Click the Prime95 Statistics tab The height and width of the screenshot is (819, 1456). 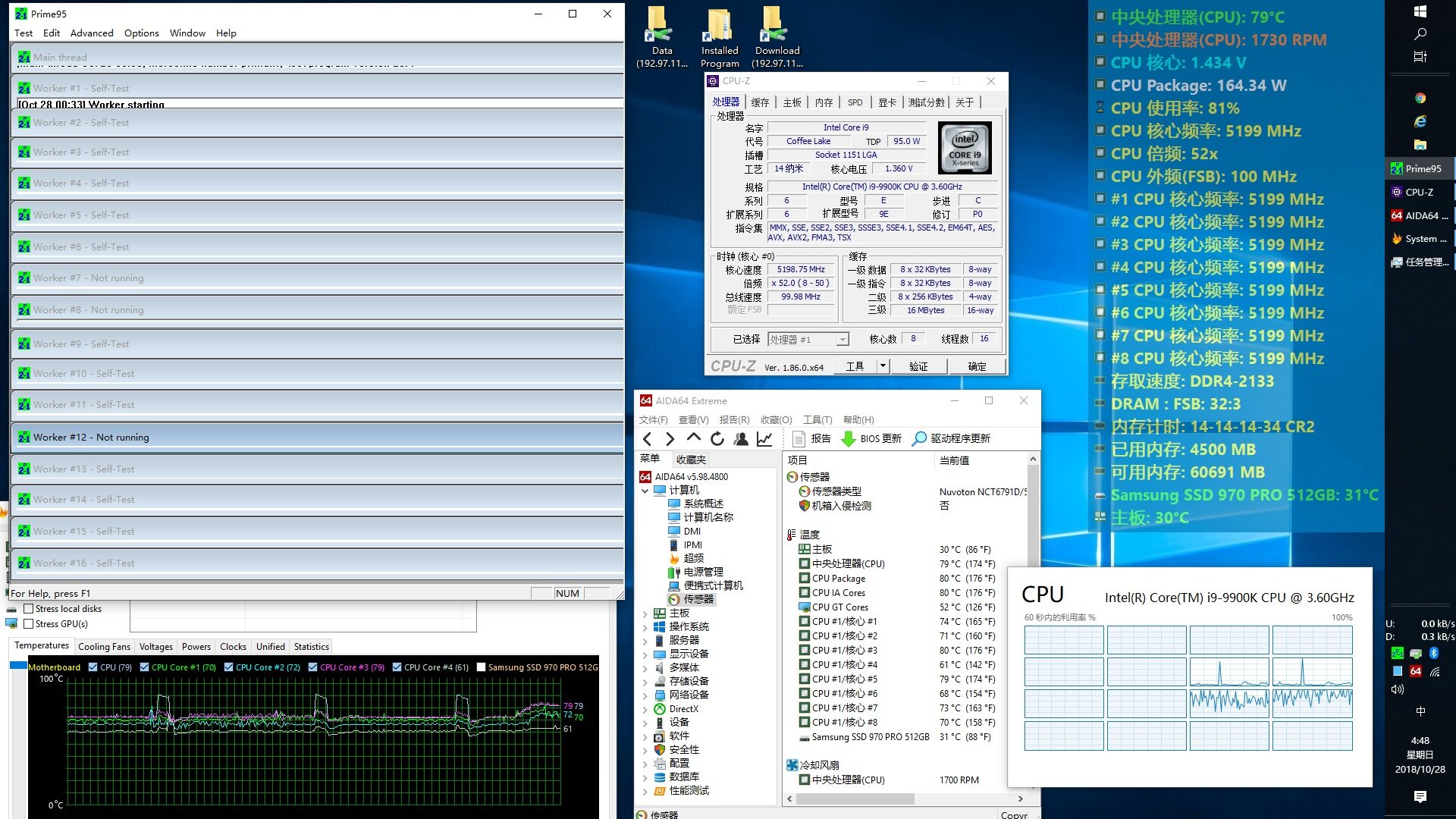[310, 645]
